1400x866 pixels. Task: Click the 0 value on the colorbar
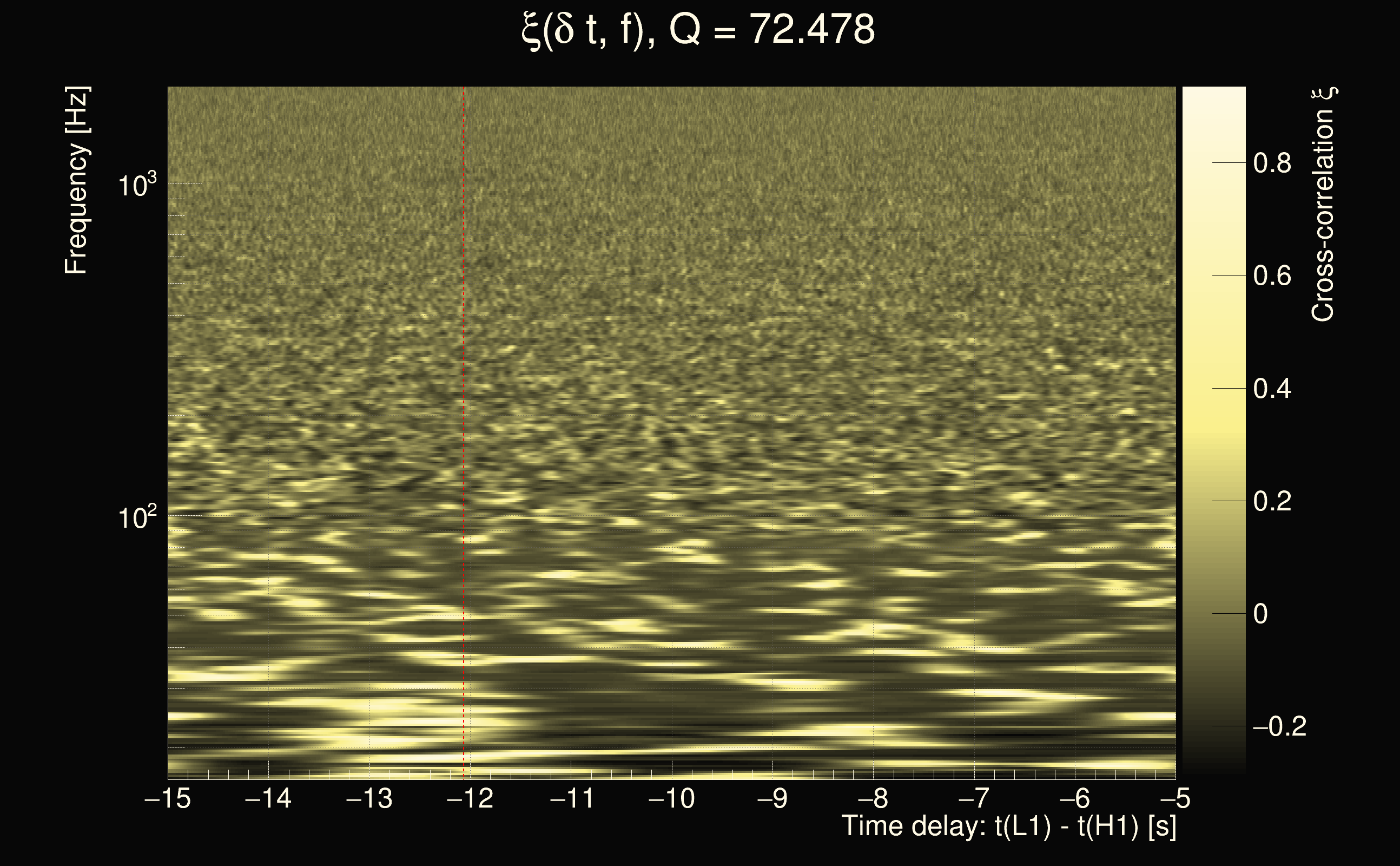pos(1260,614)
